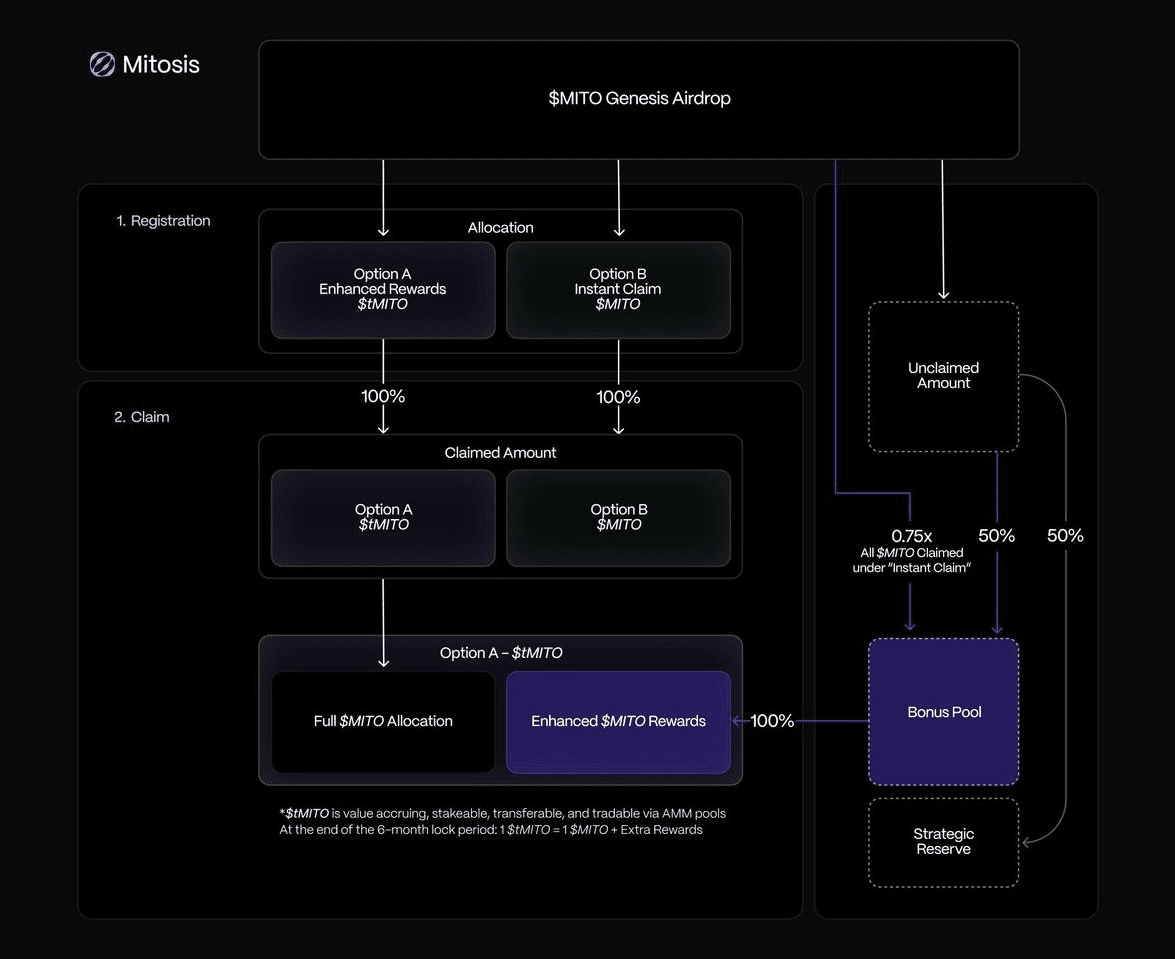Click the '*$tMITO is value accruing' footnote line
This screenshot has height=959, width=1175.
tap(502, 813)
